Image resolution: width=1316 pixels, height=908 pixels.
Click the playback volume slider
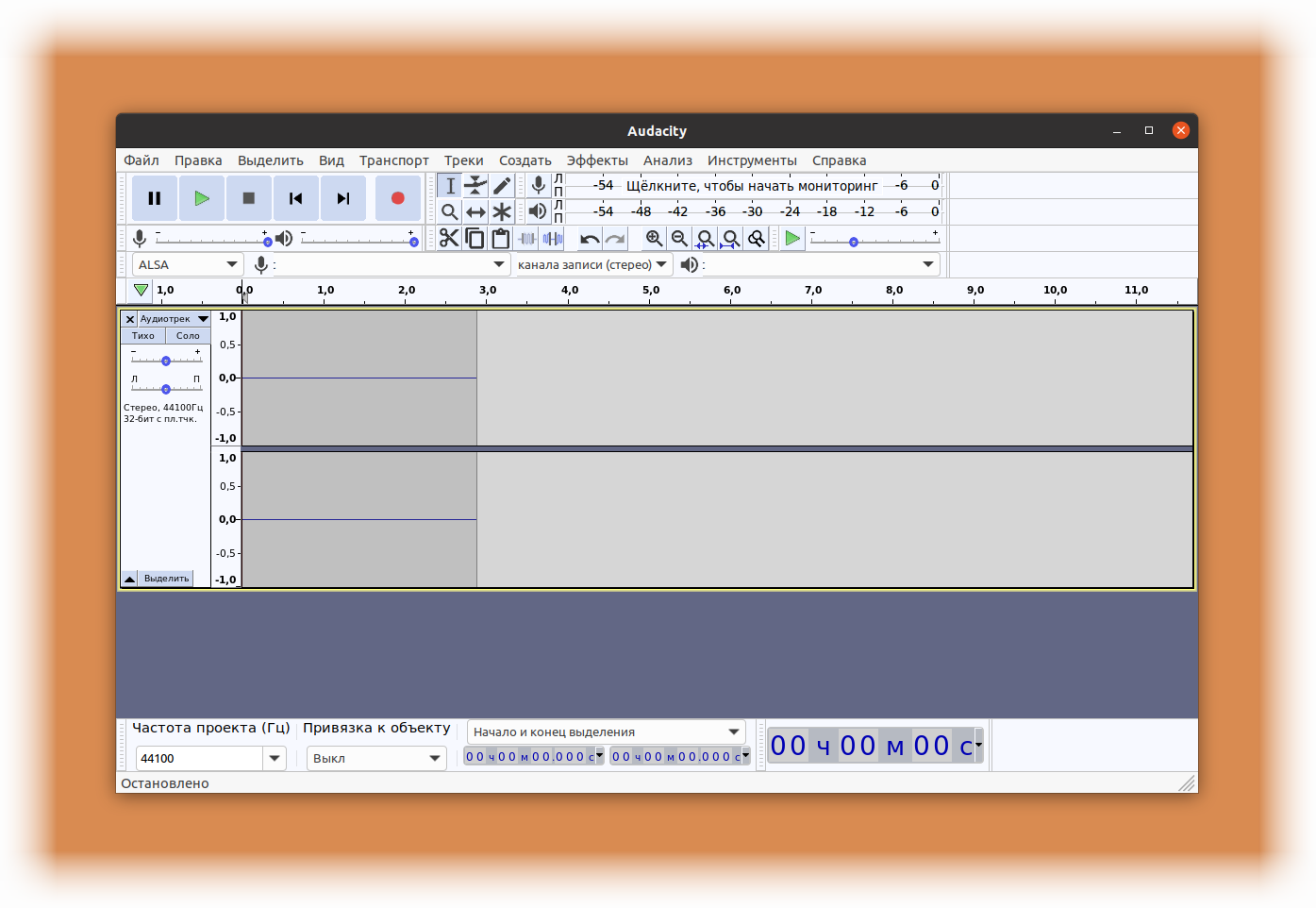[358, 240]
